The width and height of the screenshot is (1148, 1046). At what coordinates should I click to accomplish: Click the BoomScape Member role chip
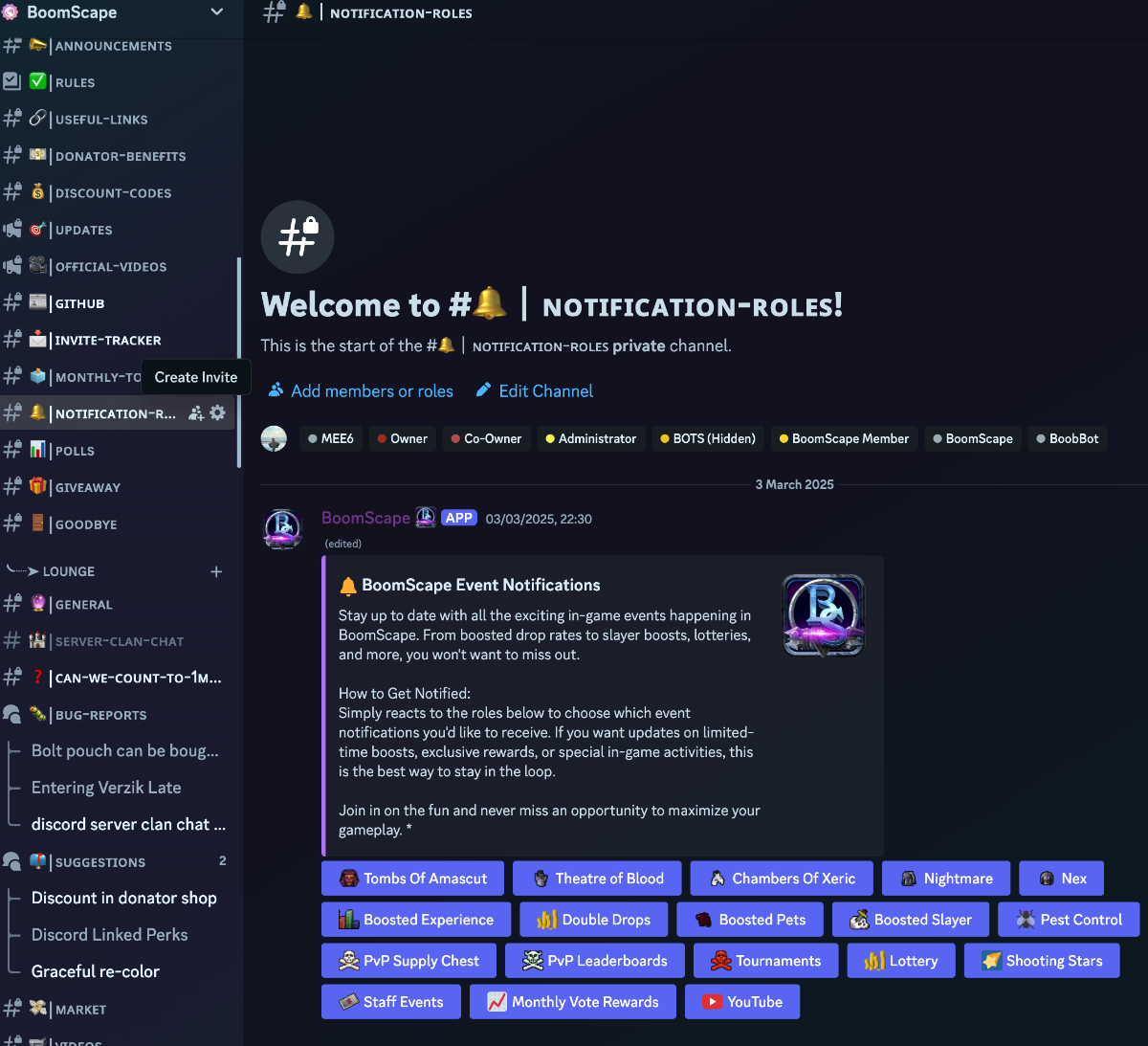point(844,438)
